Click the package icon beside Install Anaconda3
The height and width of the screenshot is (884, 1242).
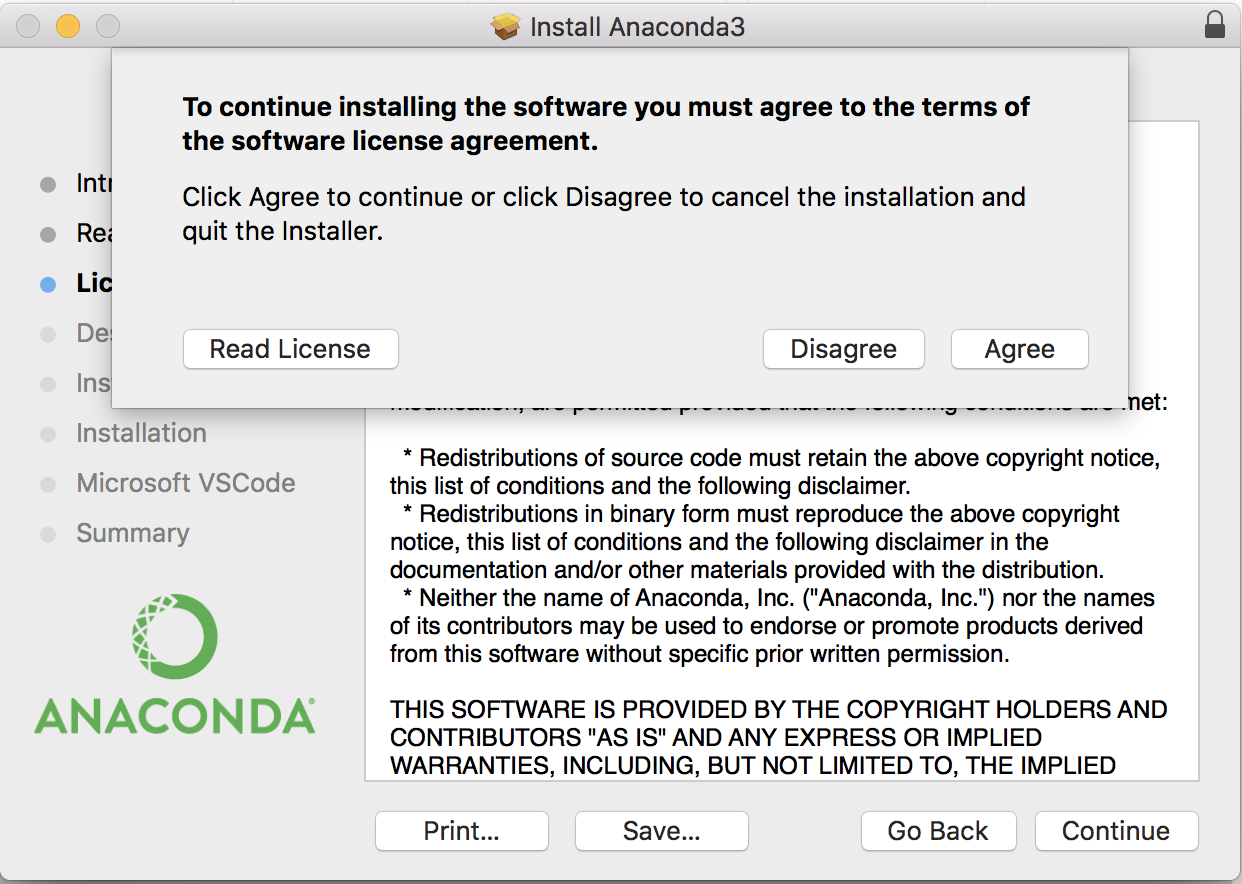pos(506,26)
